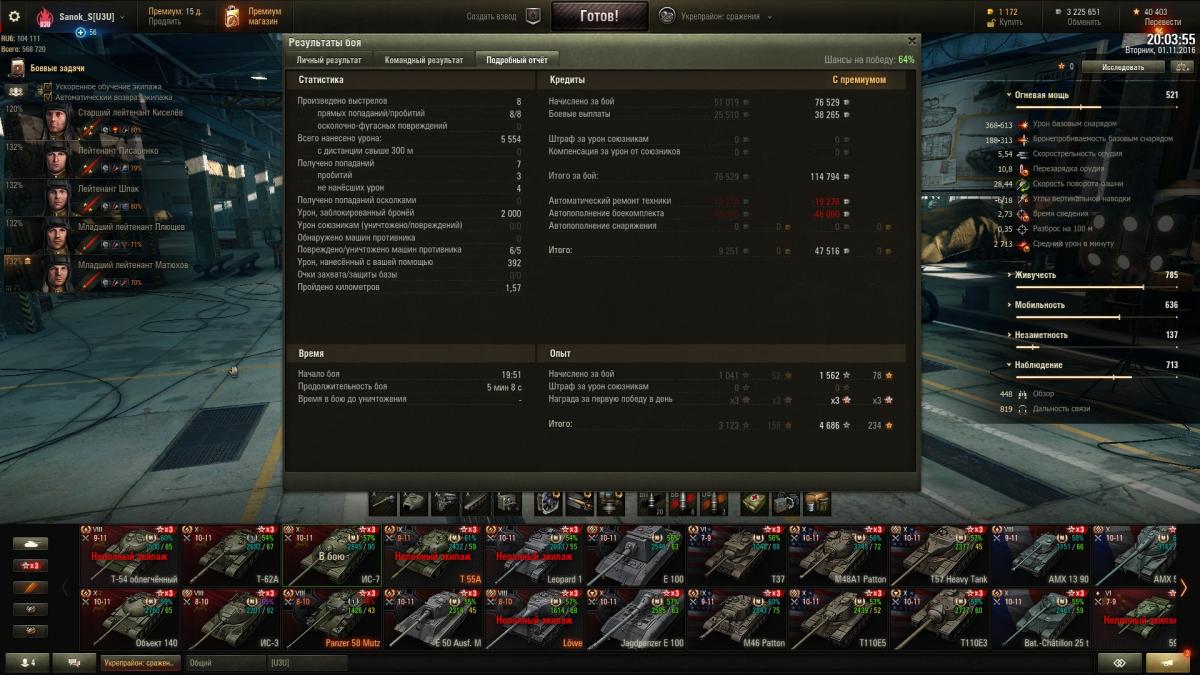Open the Укреплайон: сражен.. chat tab

coord(141,662)
